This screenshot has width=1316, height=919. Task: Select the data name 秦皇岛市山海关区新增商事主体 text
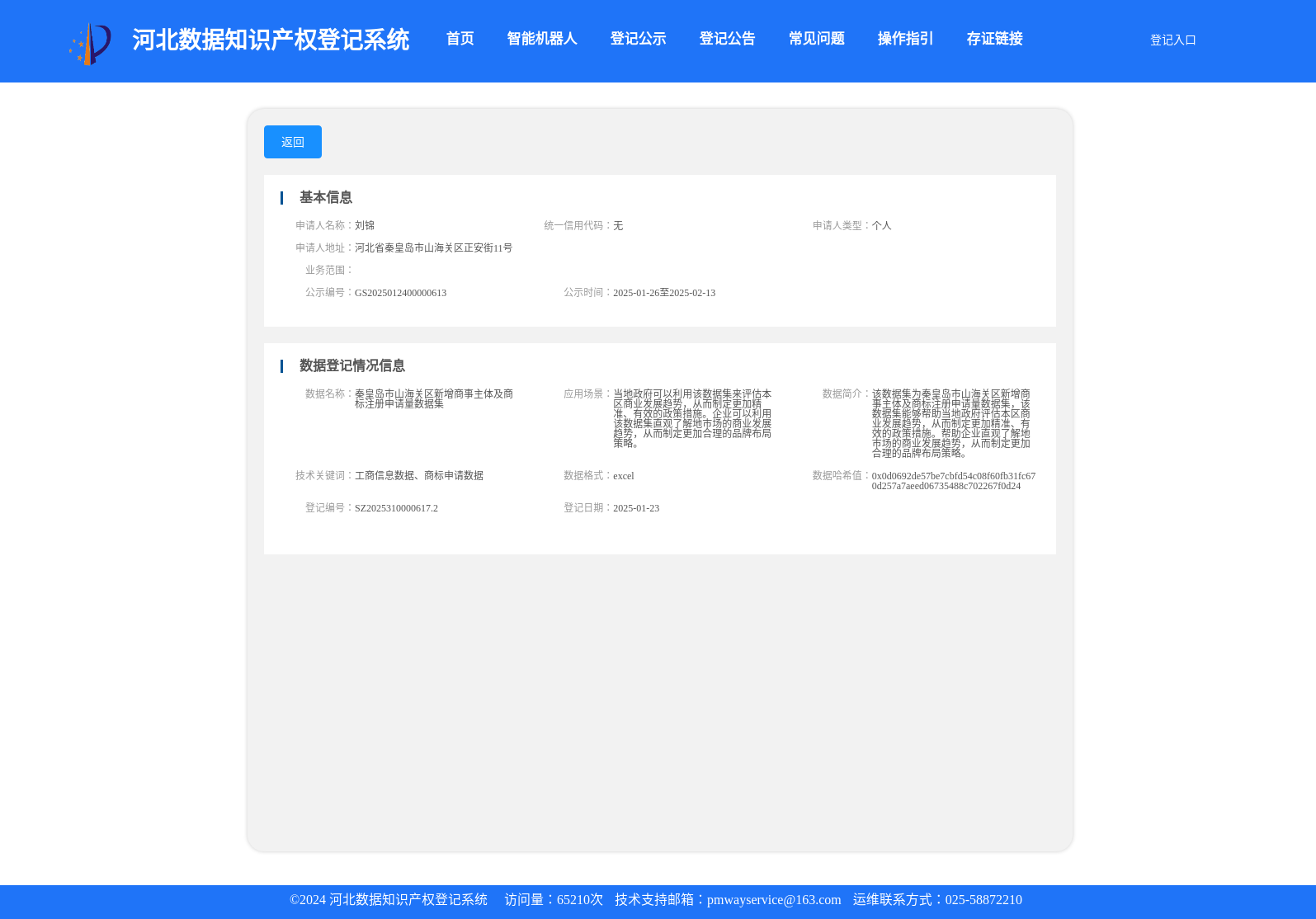click(434, 399)
